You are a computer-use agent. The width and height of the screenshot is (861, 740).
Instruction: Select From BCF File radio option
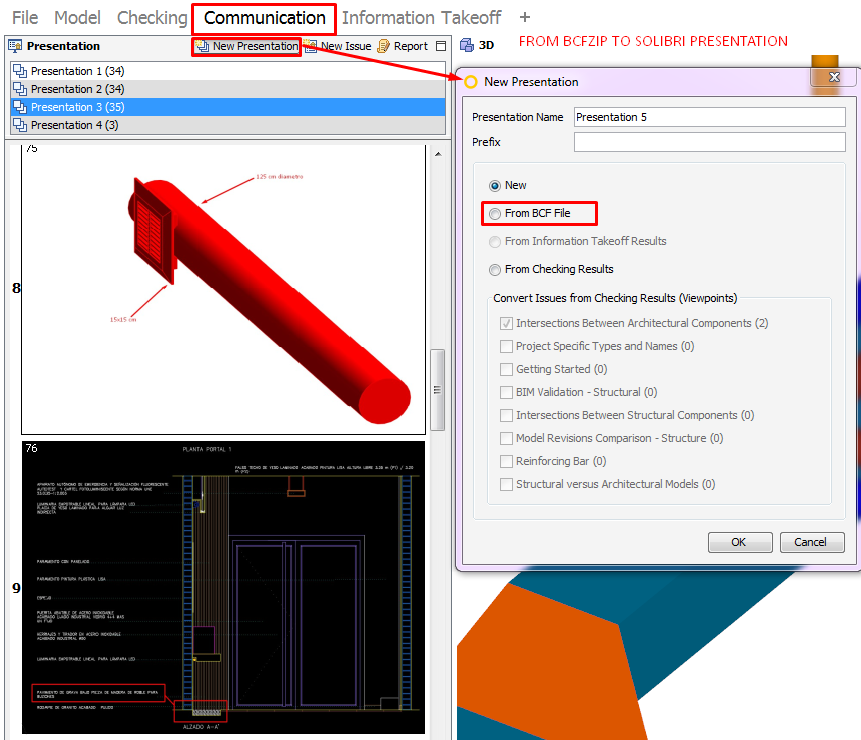tap(495, 214)
